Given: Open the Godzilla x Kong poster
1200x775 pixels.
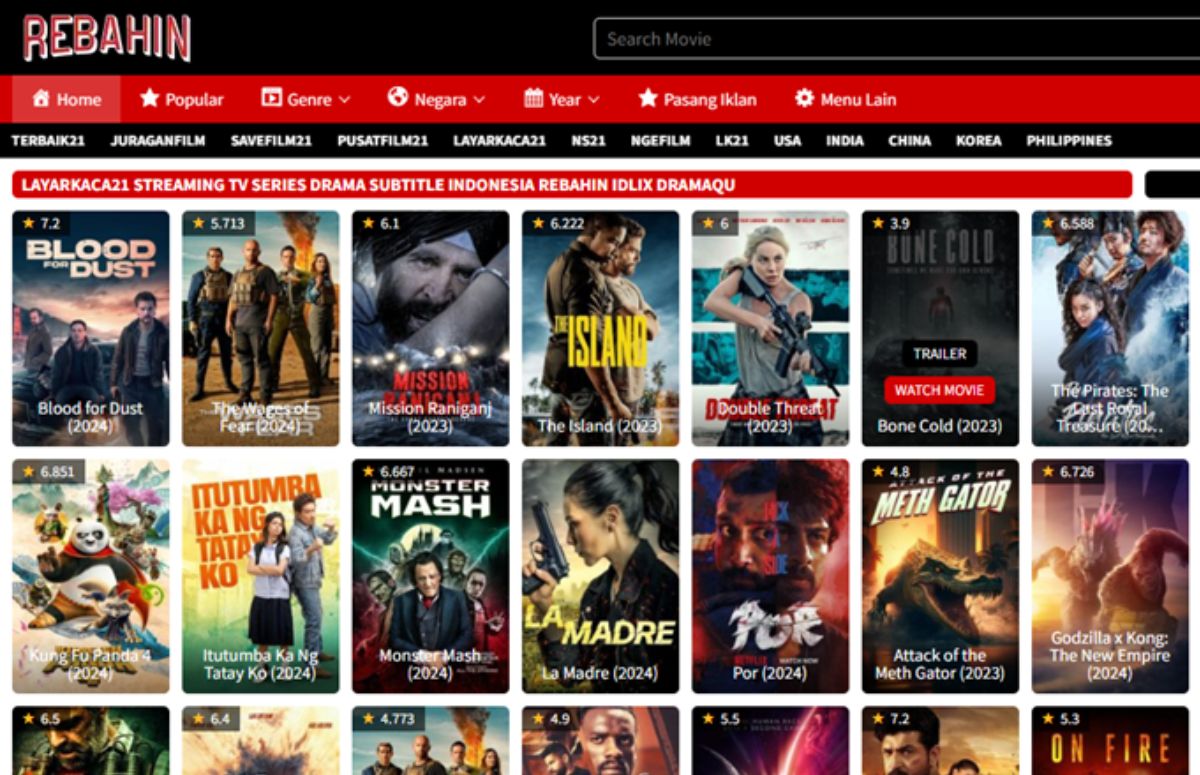Looking at the screenshot, I should pos(1111,576).
